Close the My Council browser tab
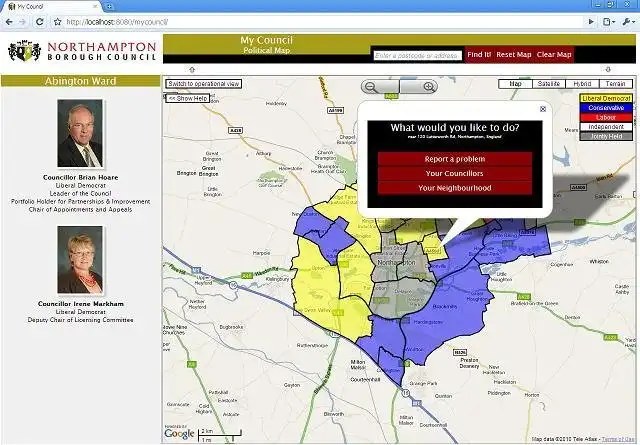This screenshot has width=640, height=445. 95,7
